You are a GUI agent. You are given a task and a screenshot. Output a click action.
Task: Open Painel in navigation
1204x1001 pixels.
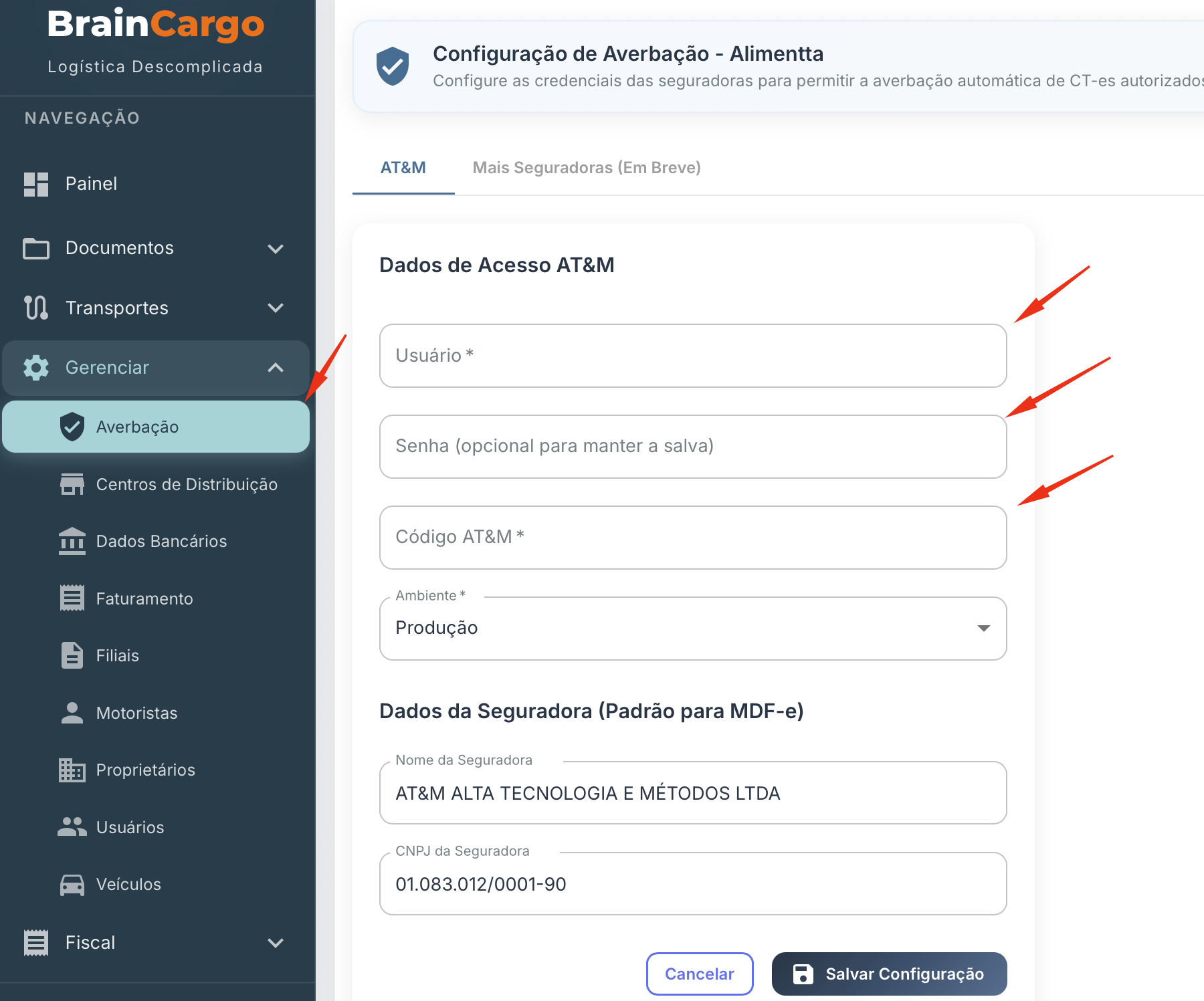91,184
